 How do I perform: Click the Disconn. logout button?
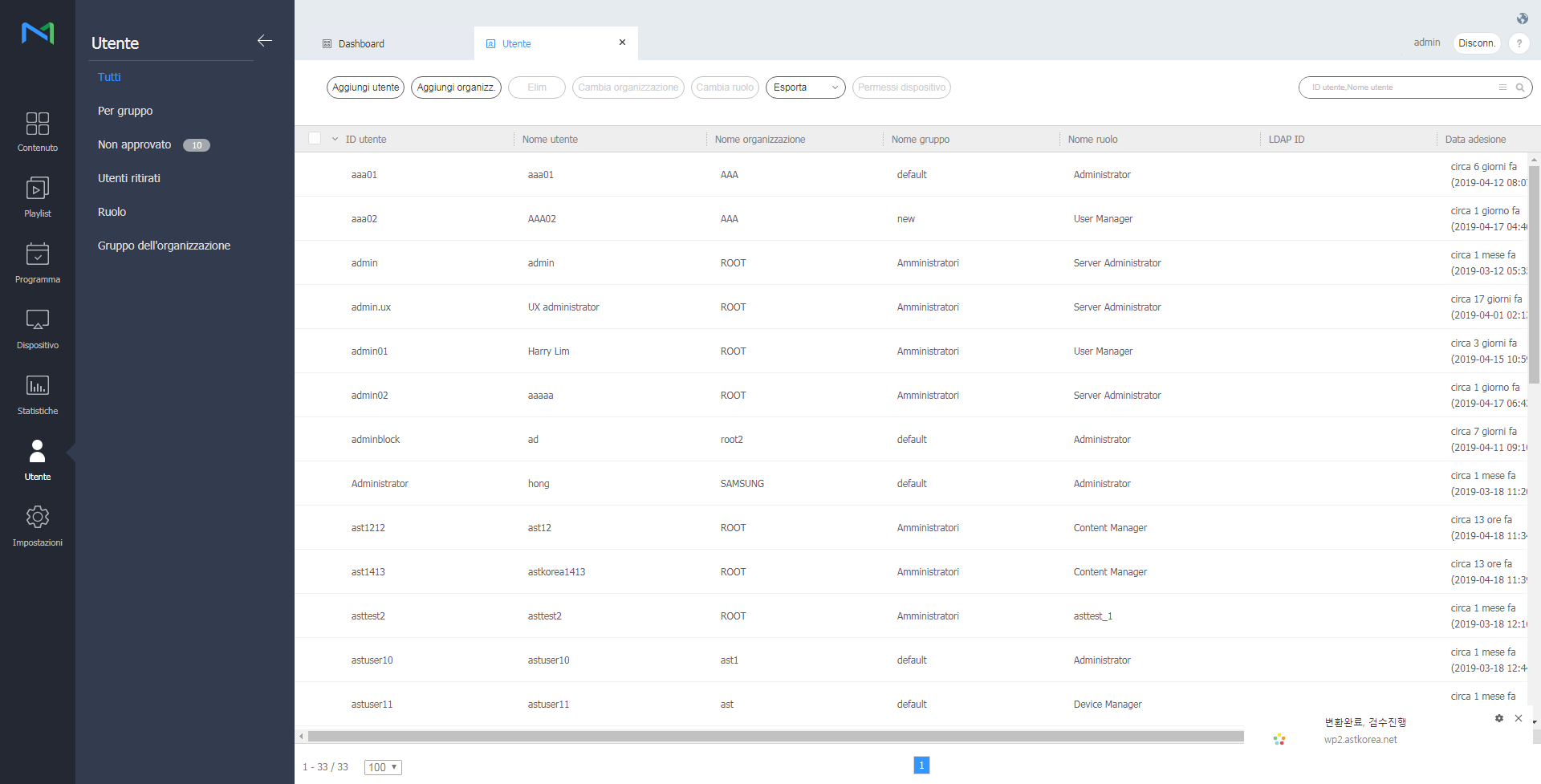[1476, 43]
